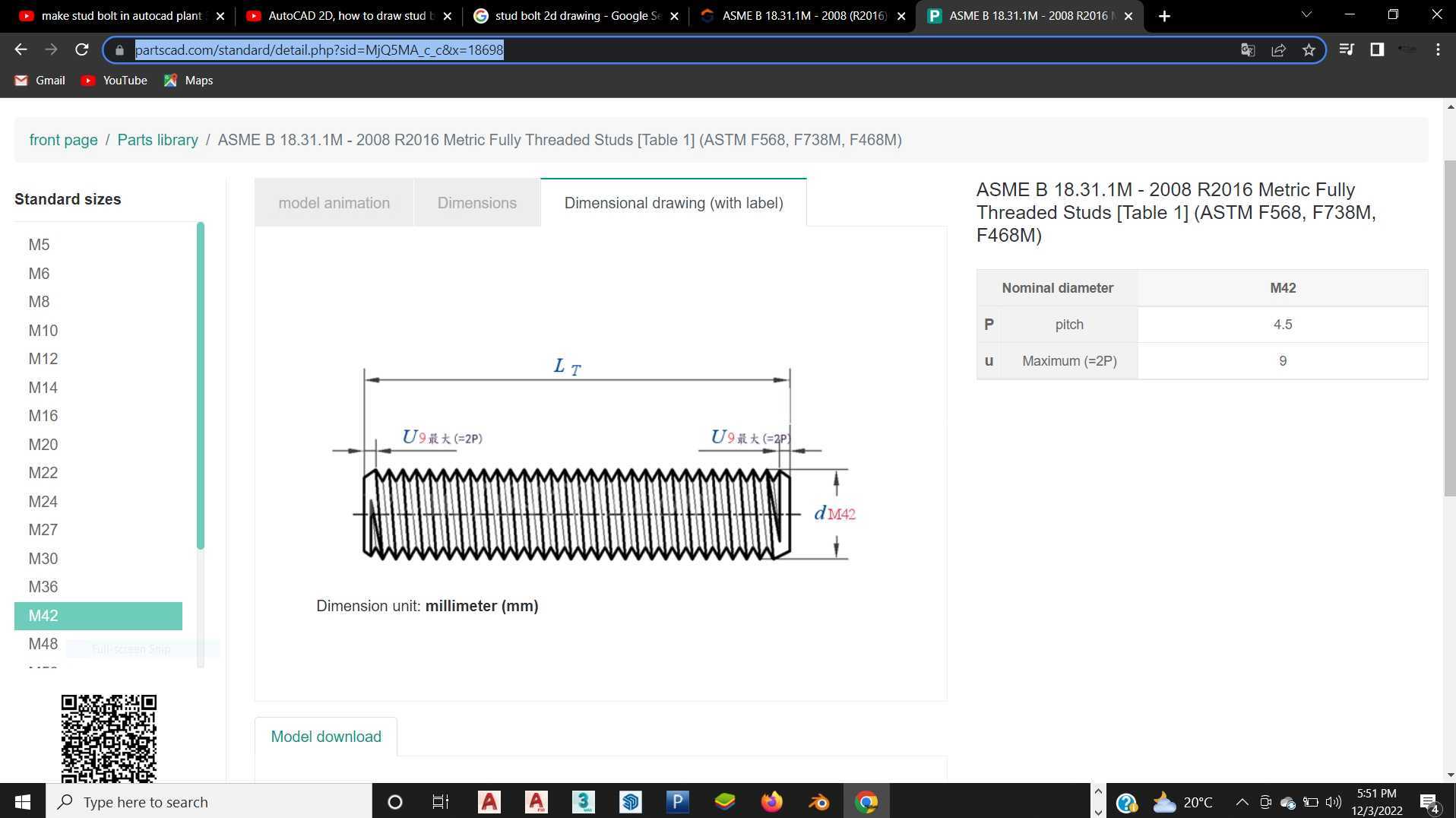Open the Chrome three-dot menu
The image size is (1456, 818).
(1438, 49)
